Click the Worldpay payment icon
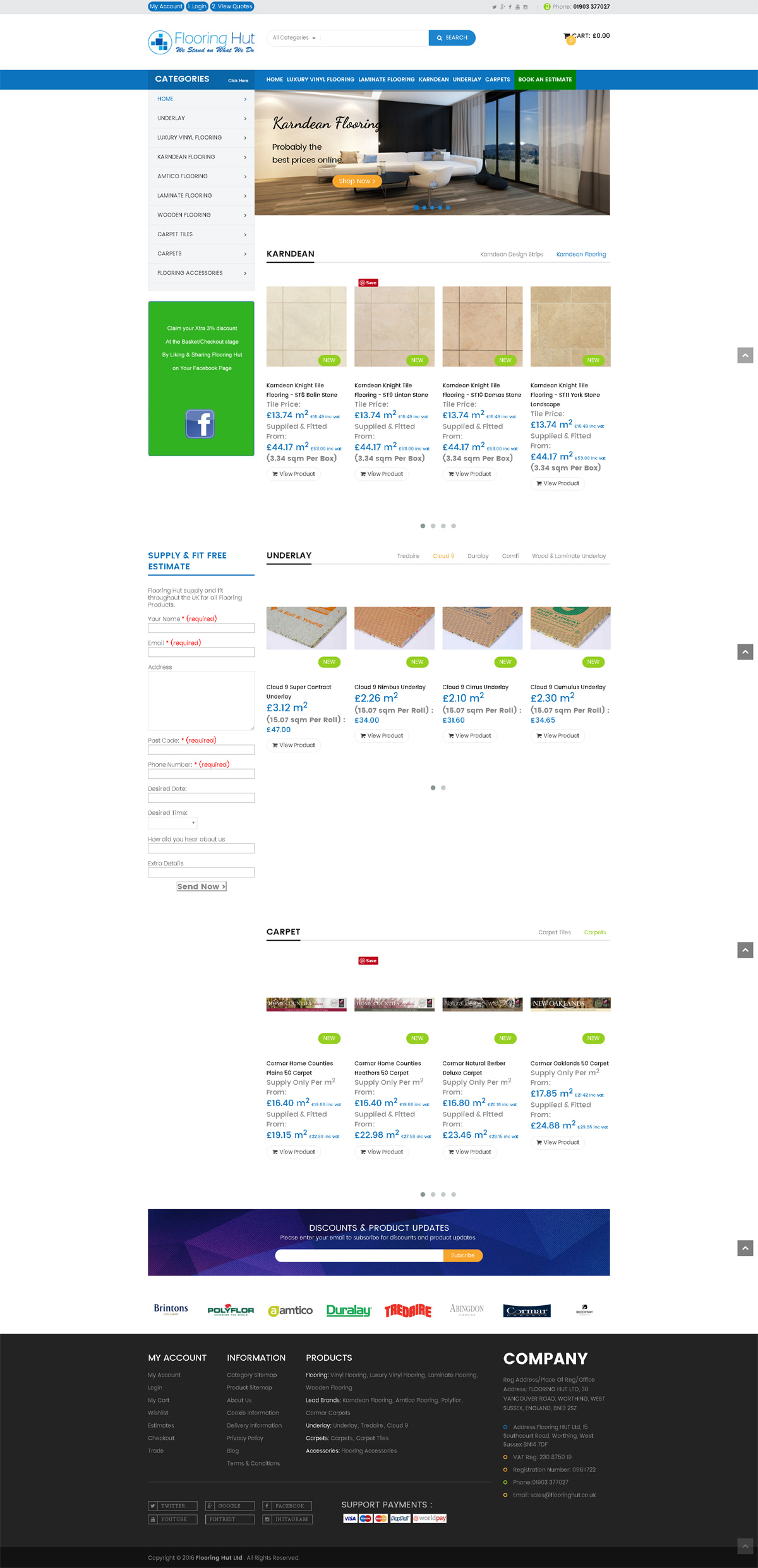 pos(430,1518)
